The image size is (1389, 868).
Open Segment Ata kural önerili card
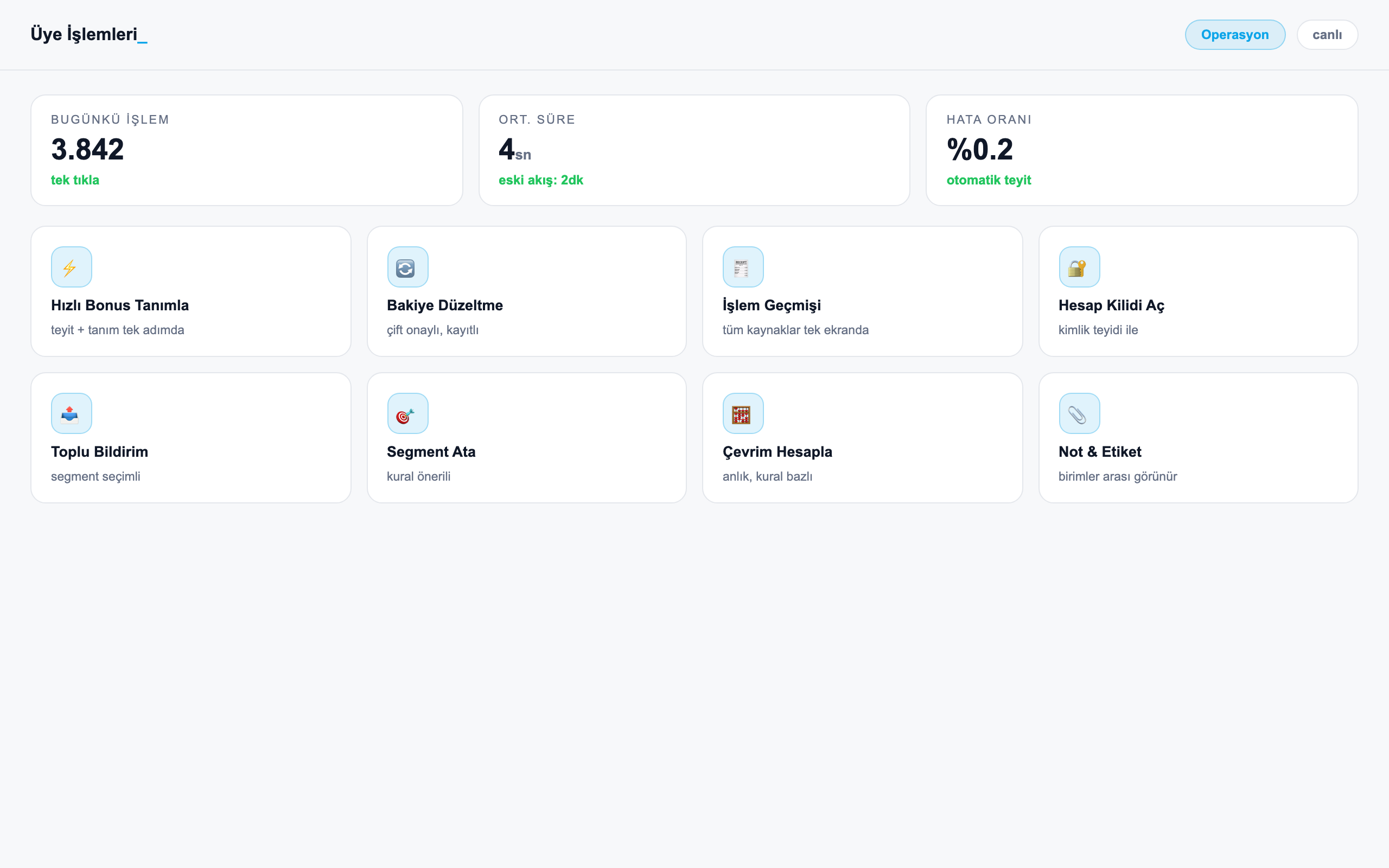click(x=526, y=437)
